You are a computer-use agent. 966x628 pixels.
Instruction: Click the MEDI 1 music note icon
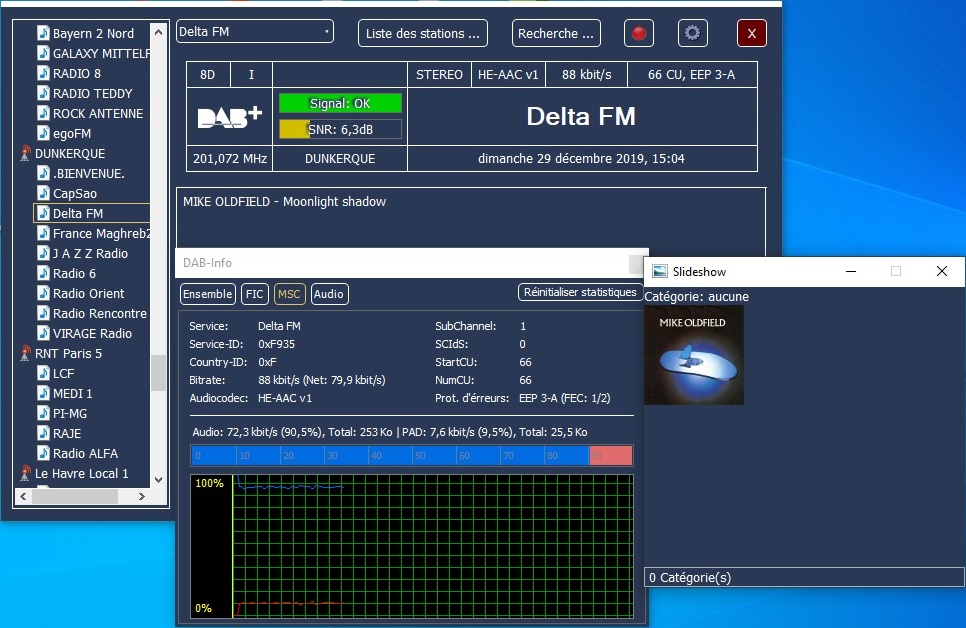(x=43, y=393)
